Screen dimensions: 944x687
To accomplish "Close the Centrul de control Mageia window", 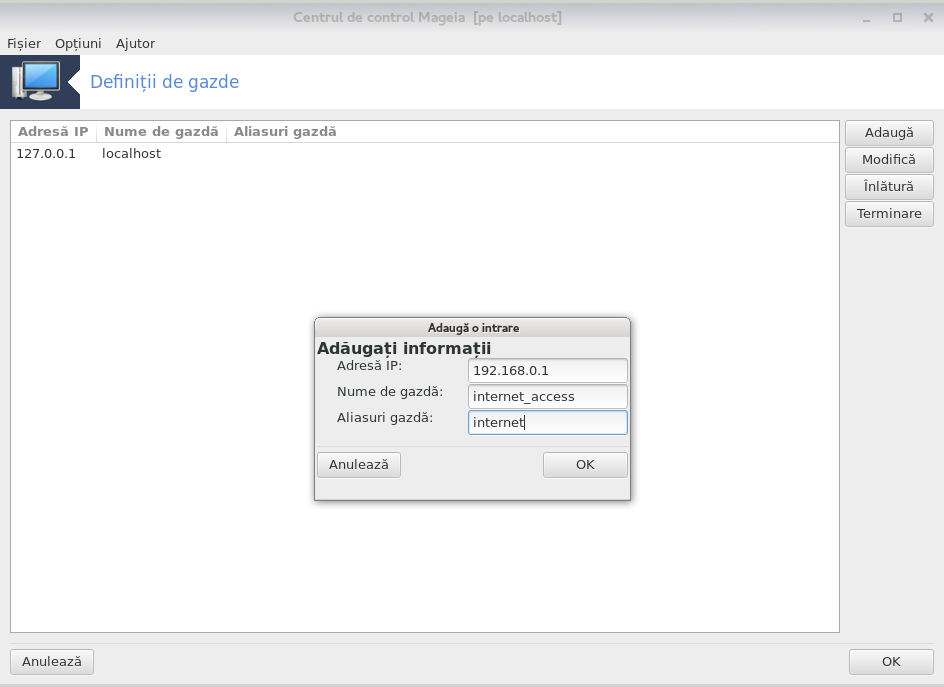I will [928, 18].
